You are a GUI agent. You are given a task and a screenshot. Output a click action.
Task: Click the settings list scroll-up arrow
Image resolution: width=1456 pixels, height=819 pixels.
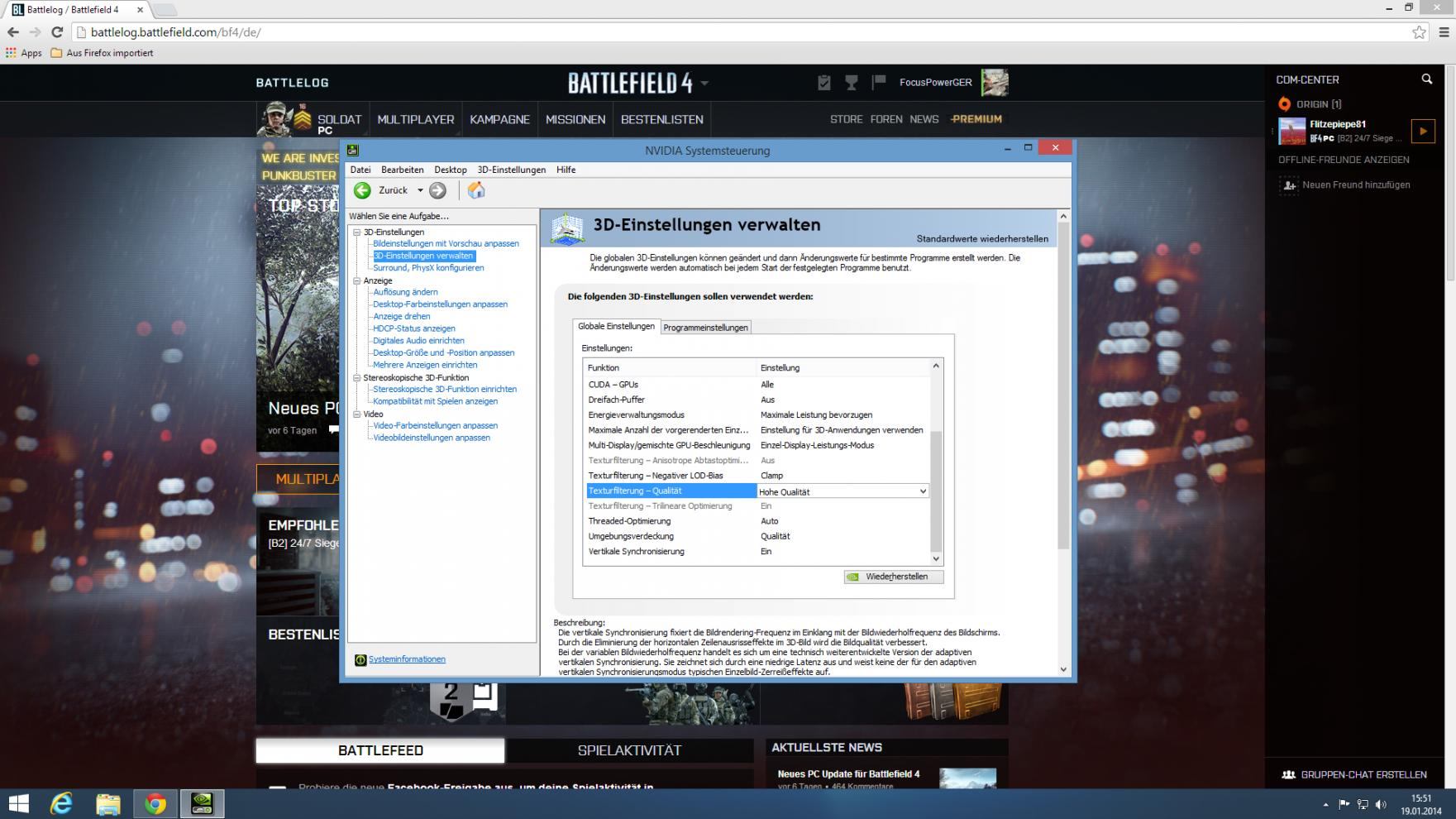936,366
